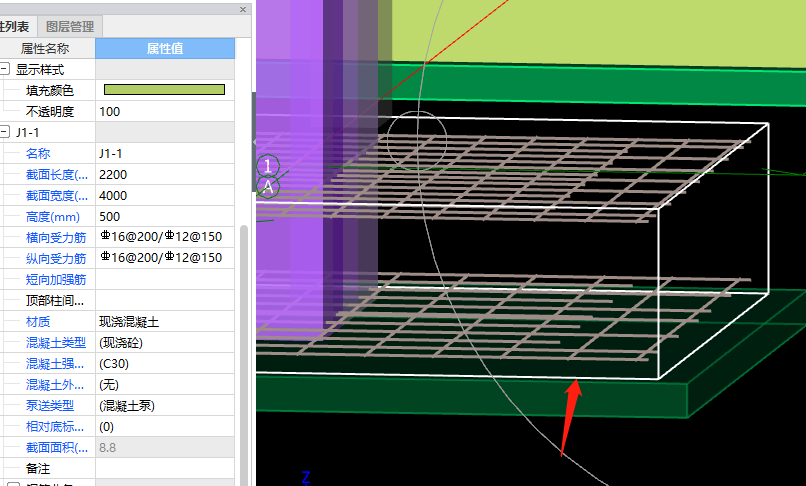The height and width of the screenshot is (486, 806).
Task: Select the 截面宽度 value 4000
Action: (x=164, y=196)
